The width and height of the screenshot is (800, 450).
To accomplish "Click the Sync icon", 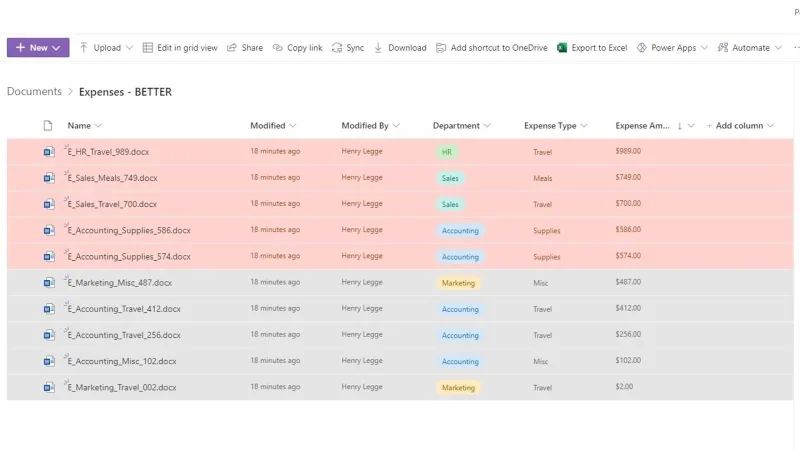I will coord(337,47).
